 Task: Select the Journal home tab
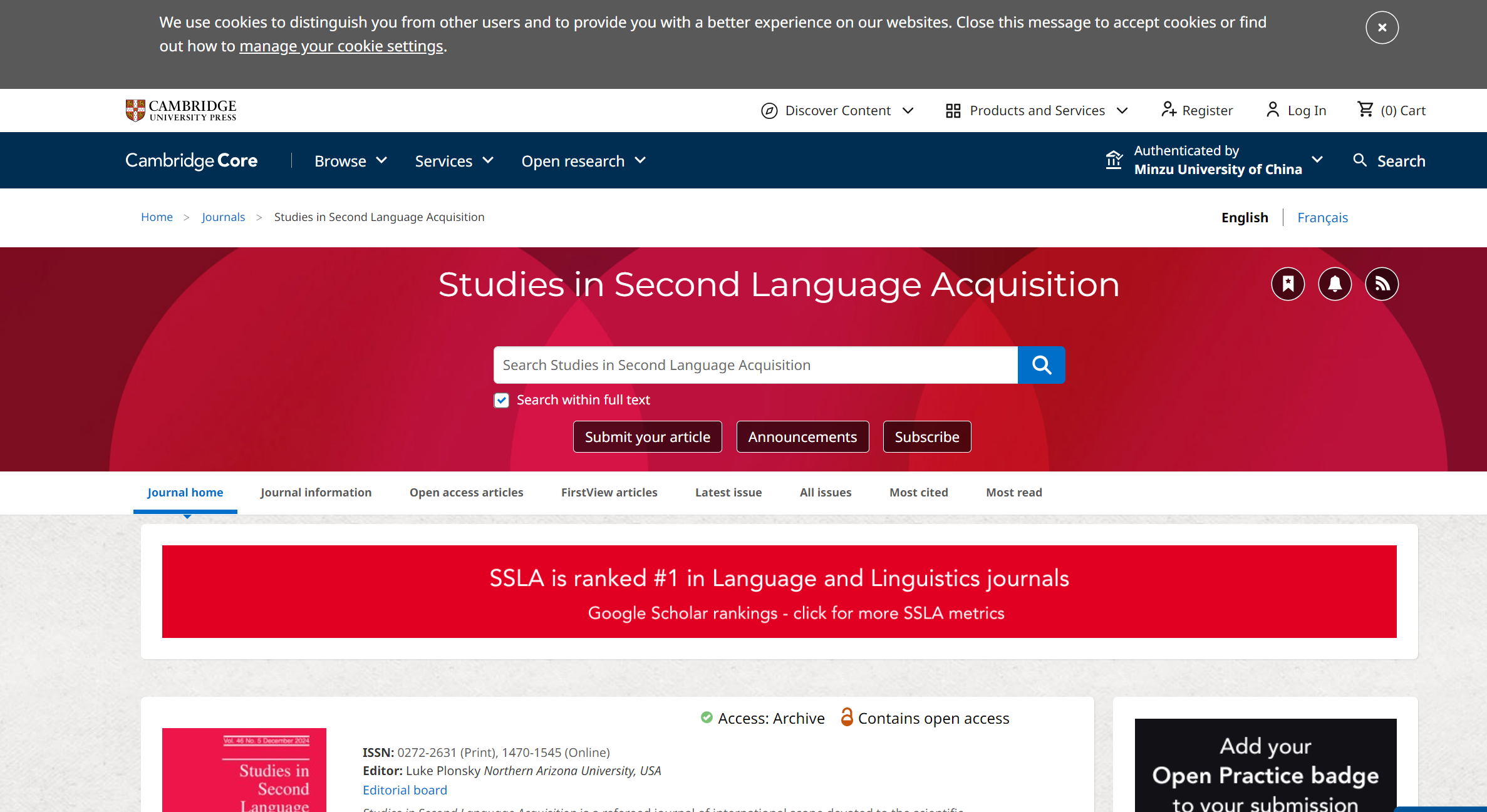pyautogui.click(x=185, y=493)
